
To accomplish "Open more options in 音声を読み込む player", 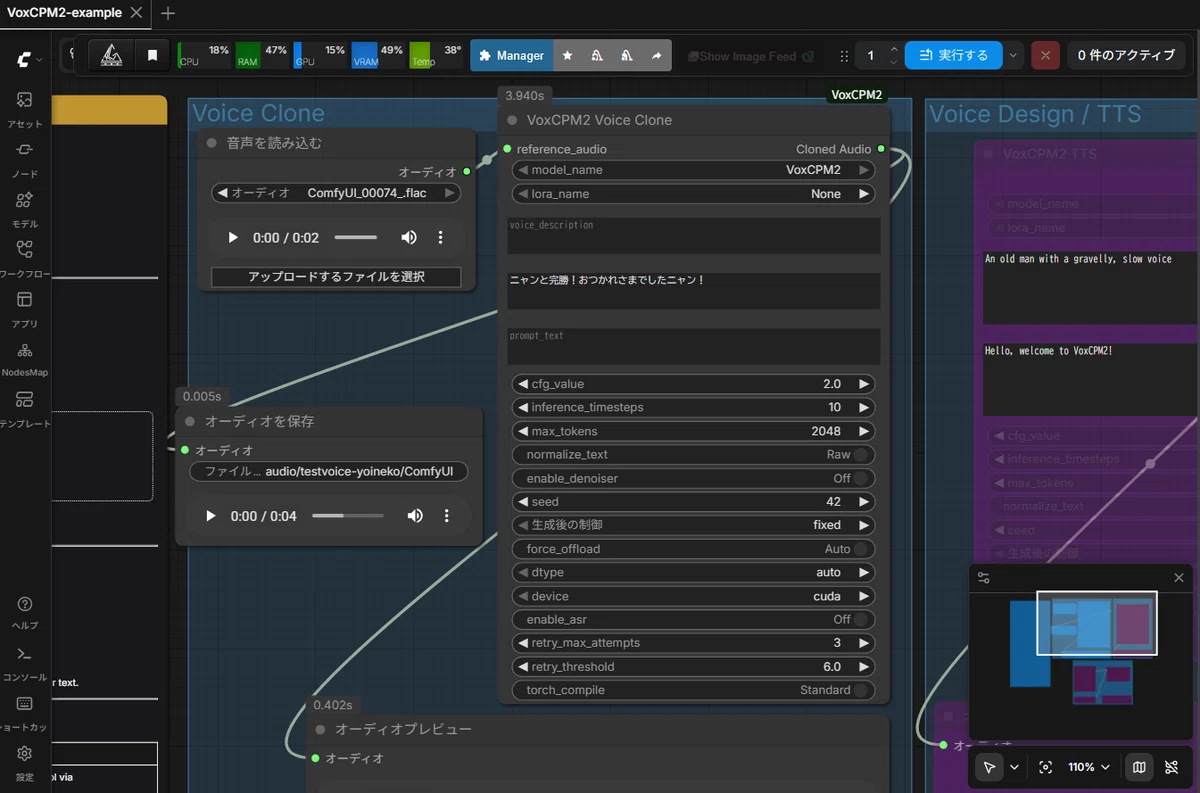I will tap(440, 238).
